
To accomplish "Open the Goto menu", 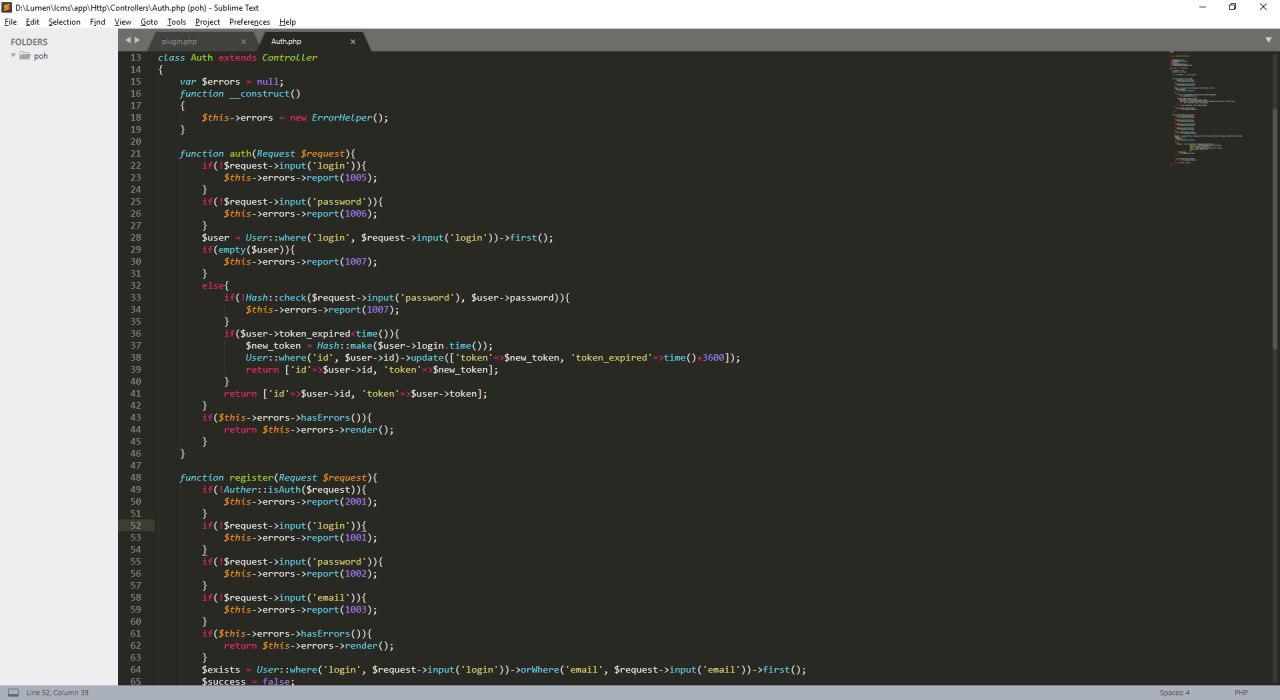I will (x=149, y=22).
